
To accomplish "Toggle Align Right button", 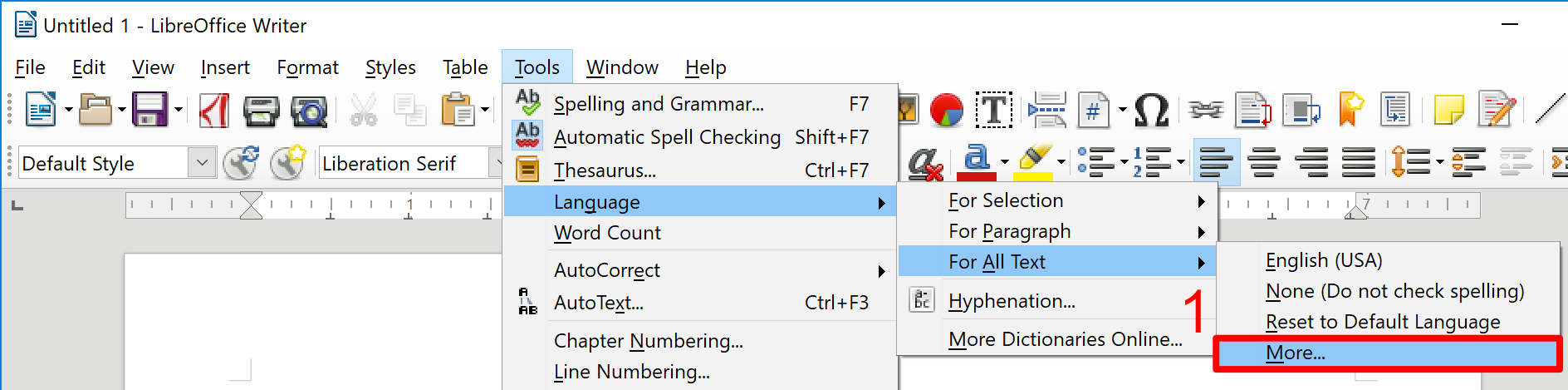I will (x=1311, y=162).
